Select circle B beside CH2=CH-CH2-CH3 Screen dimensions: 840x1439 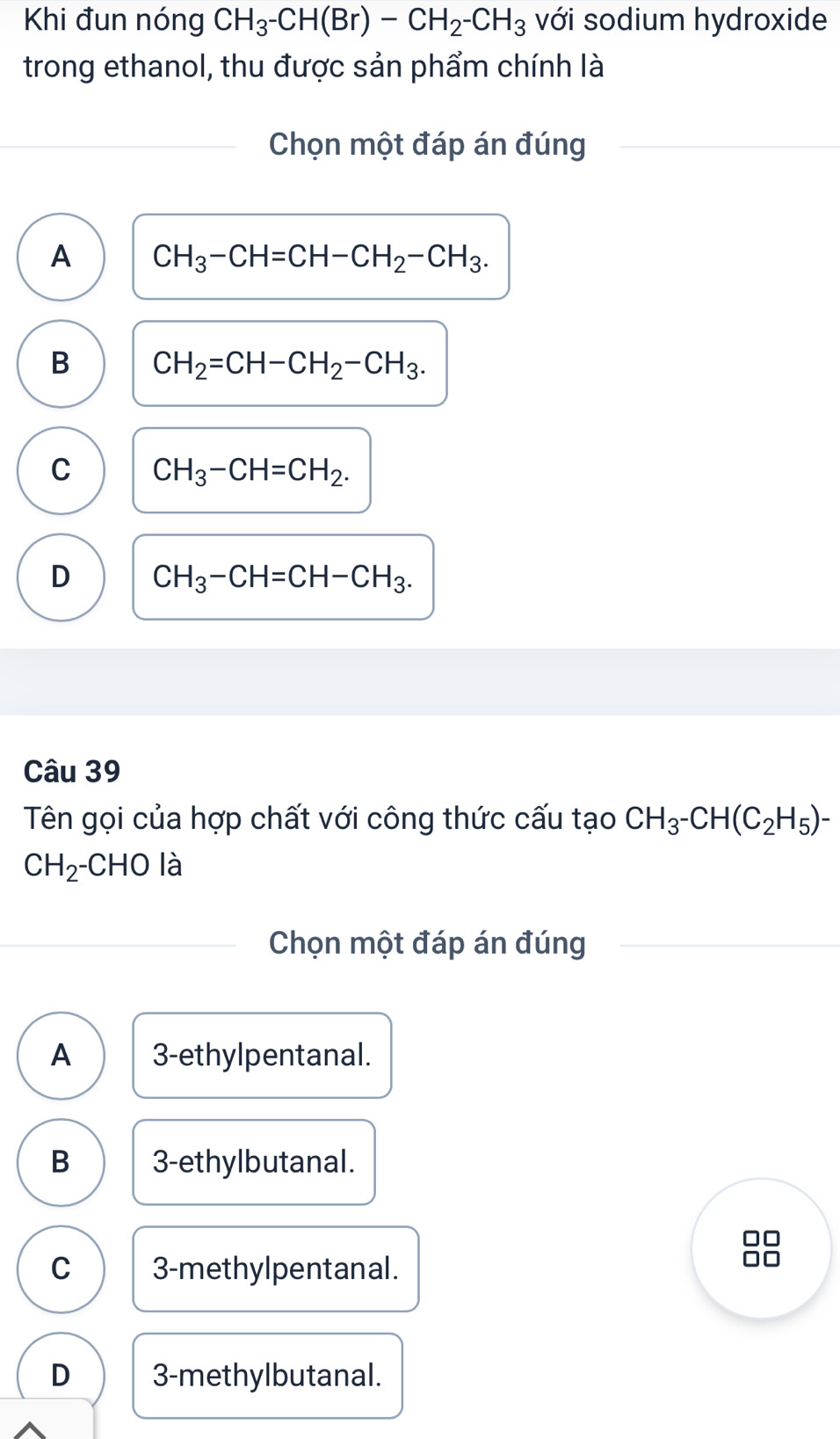61,363
